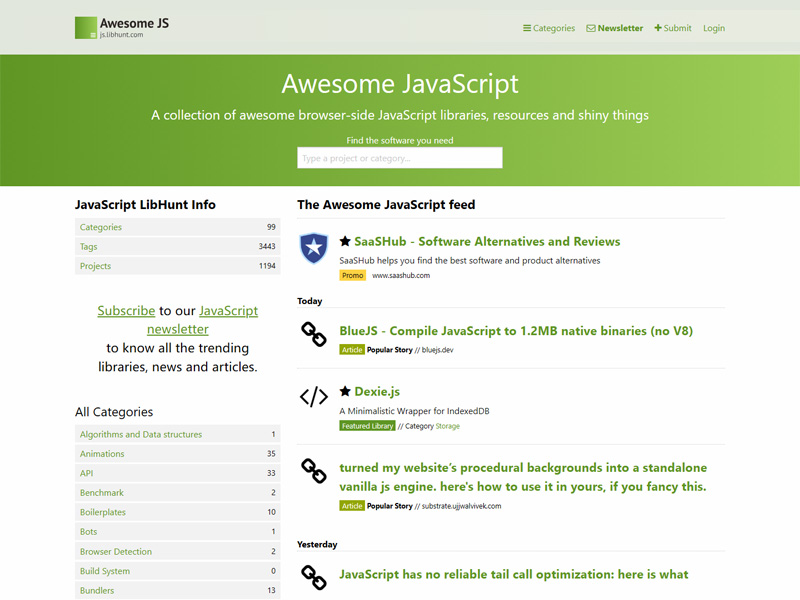Click the SaaSHub shield star logo

(x=313, y=248)
